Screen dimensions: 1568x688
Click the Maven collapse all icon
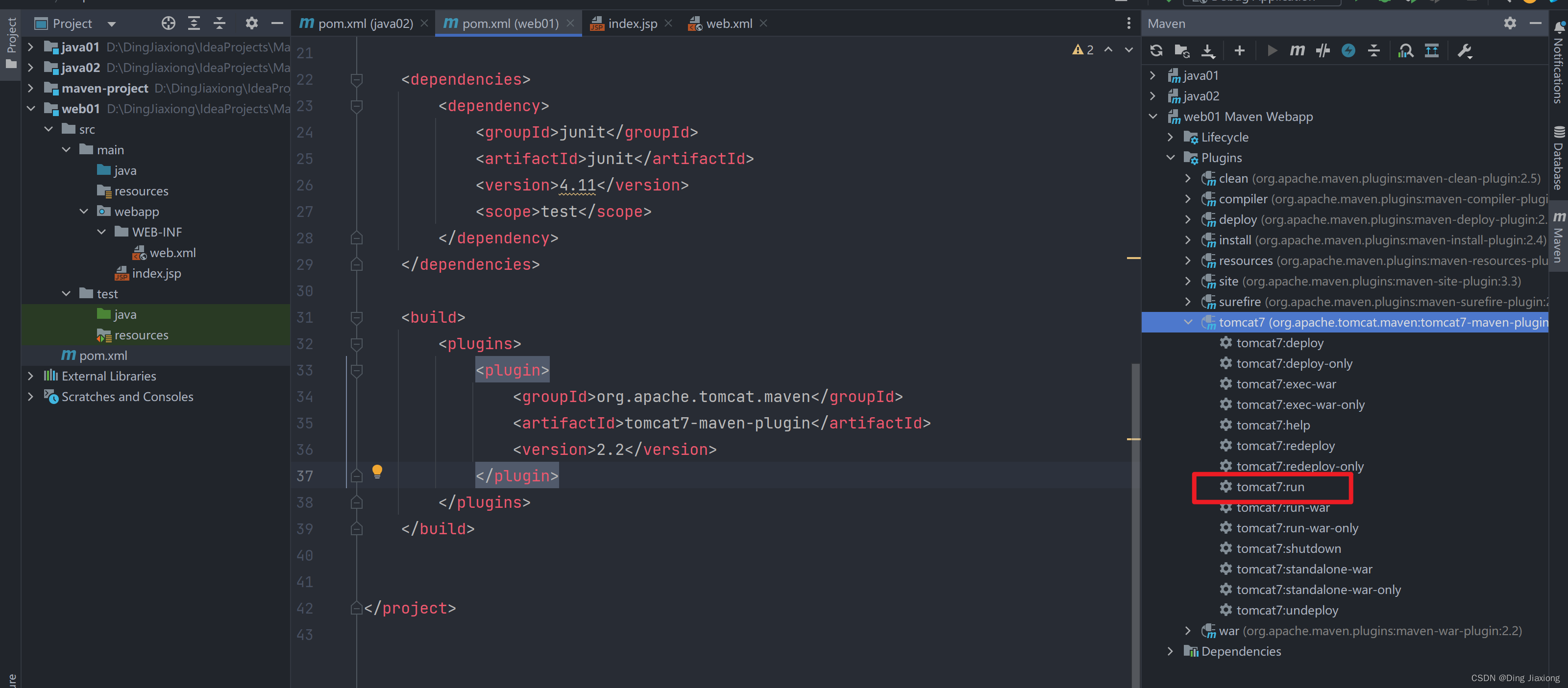coord(1375,50)
